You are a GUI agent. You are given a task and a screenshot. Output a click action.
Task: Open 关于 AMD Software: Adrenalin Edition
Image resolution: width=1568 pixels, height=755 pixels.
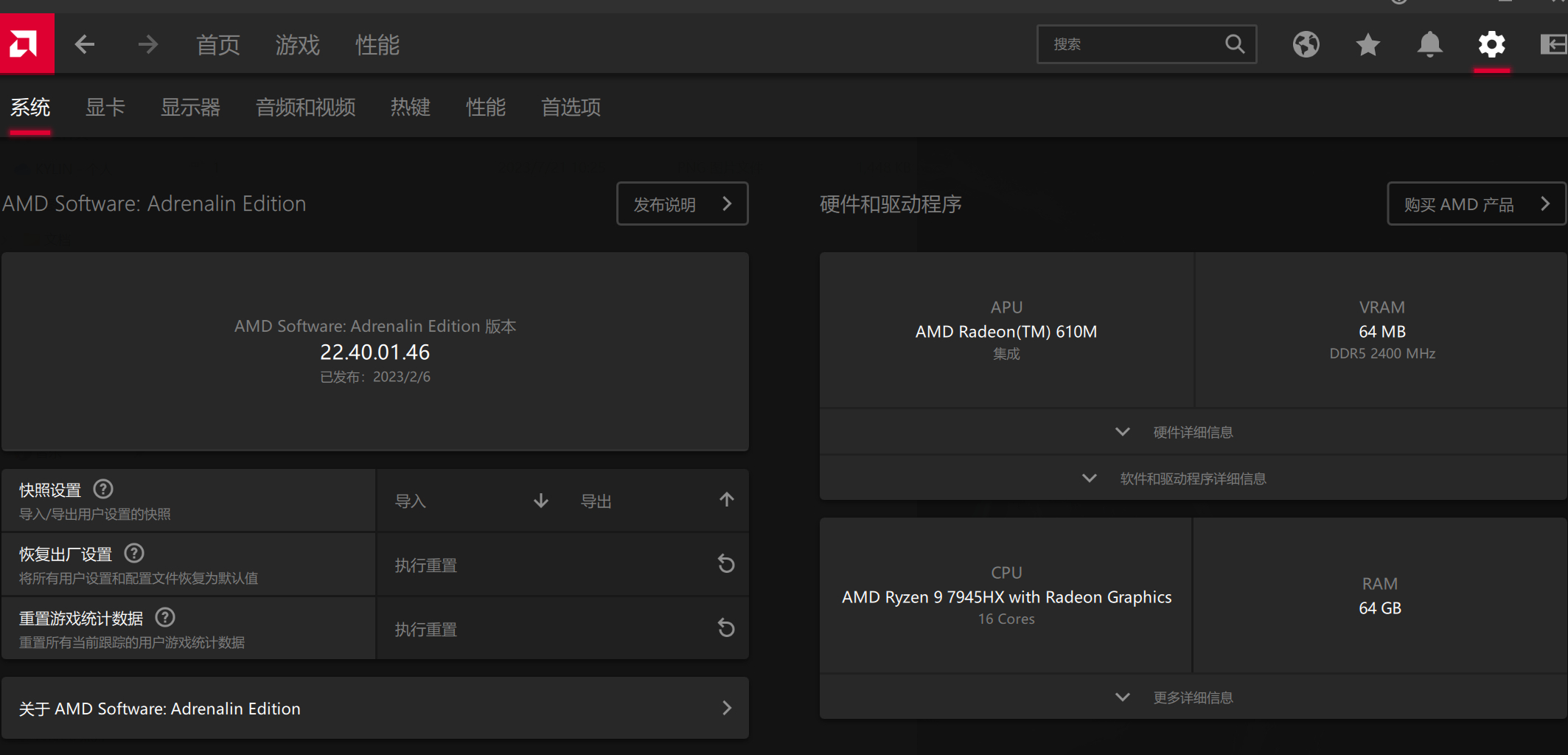(x=375, y=709)
